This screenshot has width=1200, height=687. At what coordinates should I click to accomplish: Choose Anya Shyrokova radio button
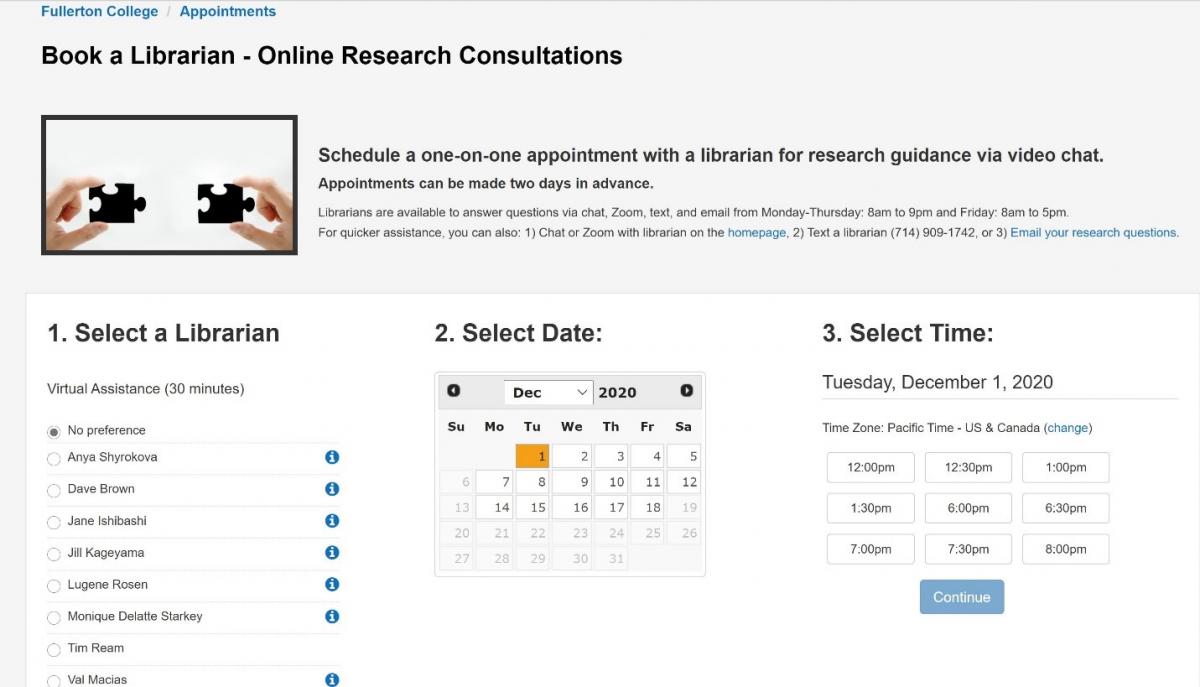54,459
